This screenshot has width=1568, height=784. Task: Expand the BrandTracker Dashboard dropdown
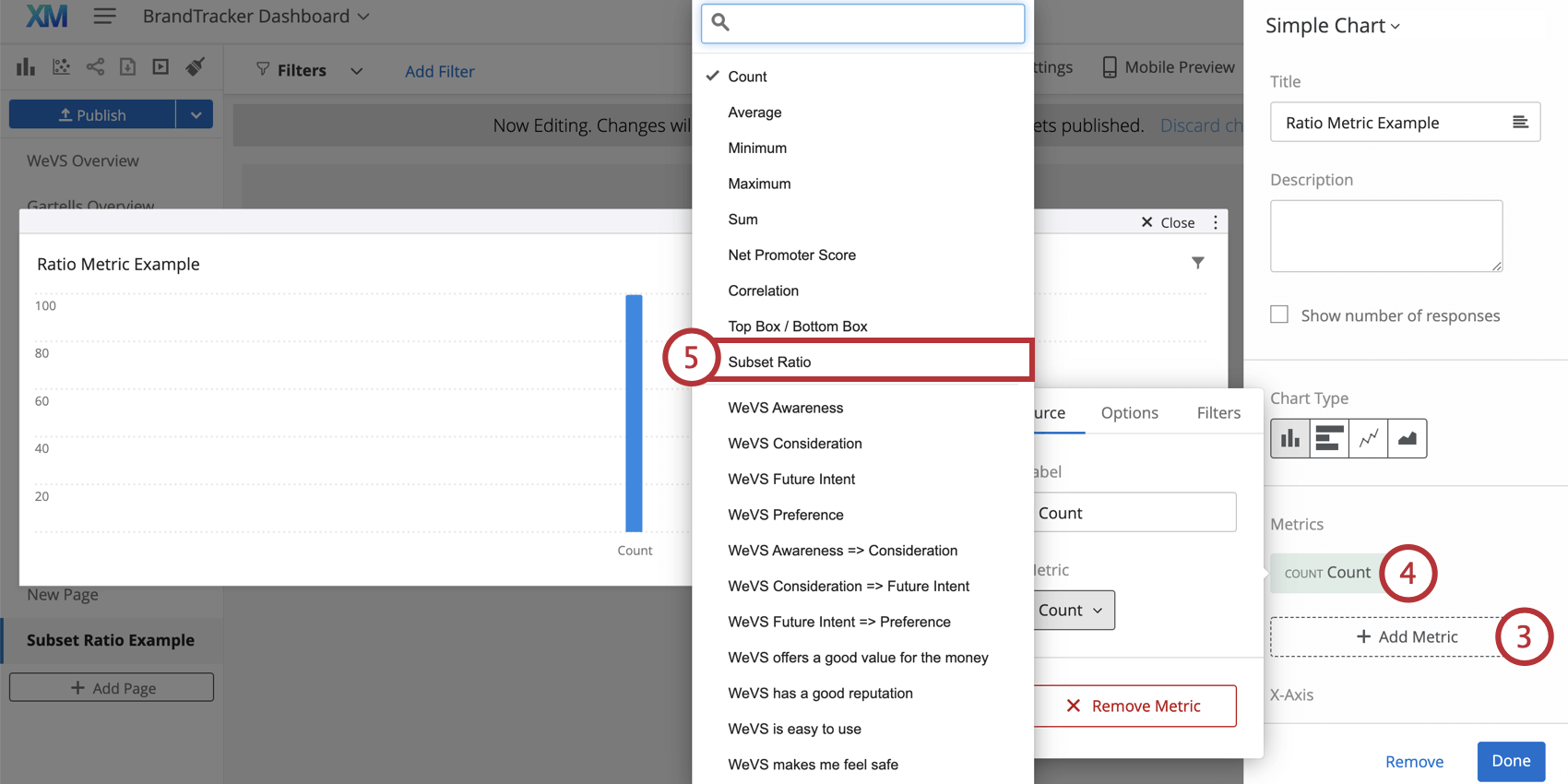363,17
